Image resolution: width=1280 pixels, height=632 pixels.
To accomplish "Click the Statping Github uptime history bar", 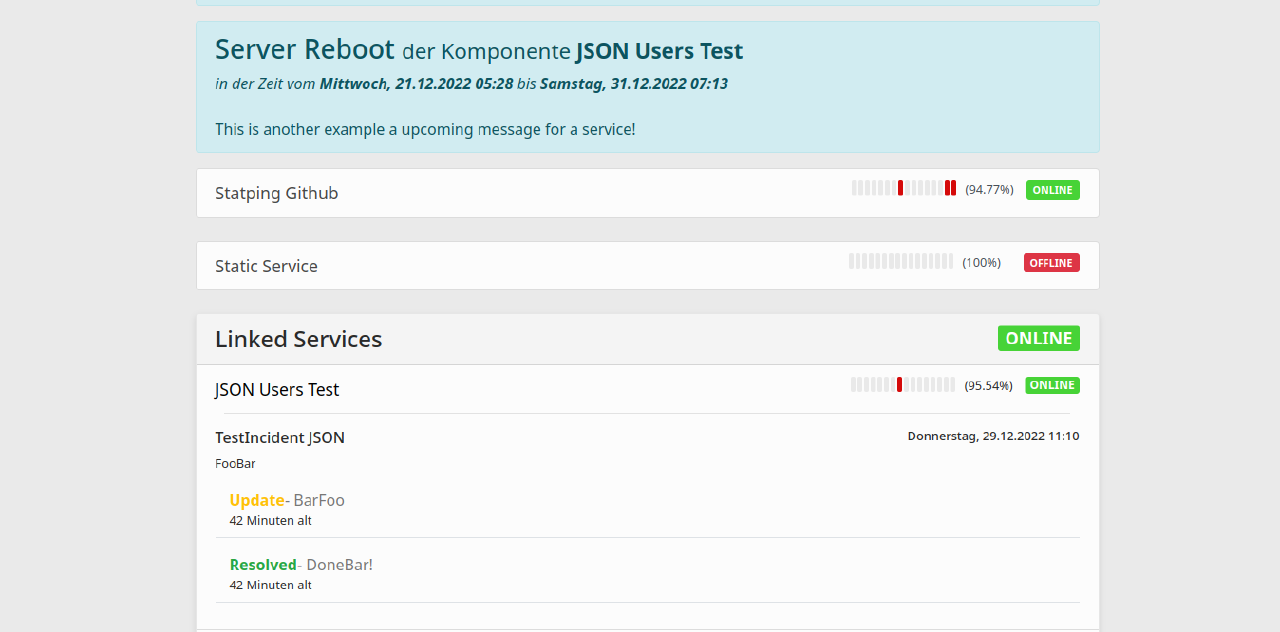I will 903,188.
